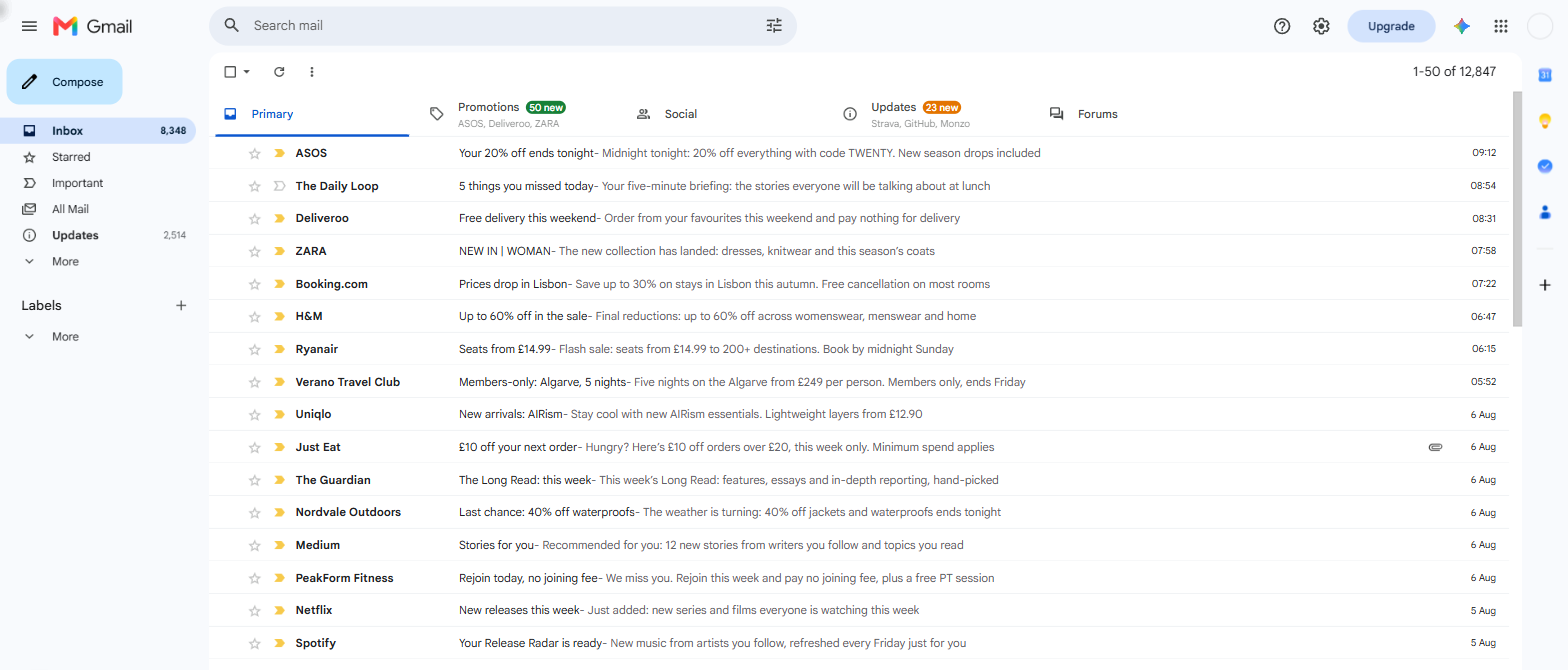Toggle importance marker on Medium email
Screen dimensions: 1568x670
click(279, 545)
